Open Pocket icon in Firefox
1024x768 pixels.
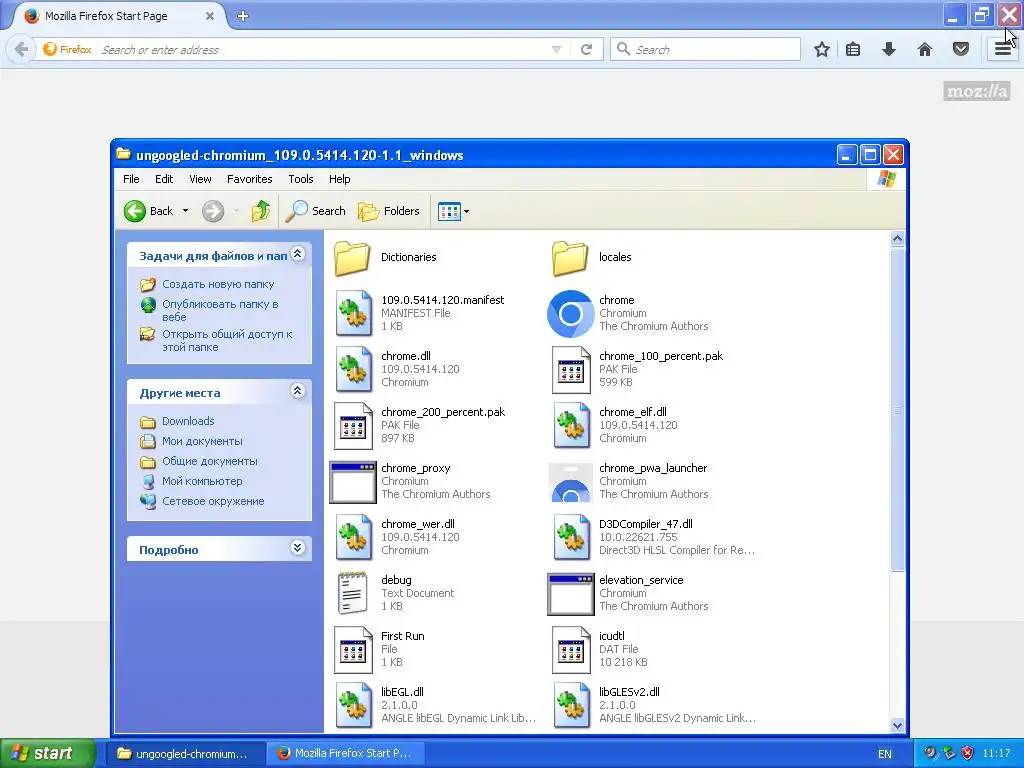tap(961, 50)
